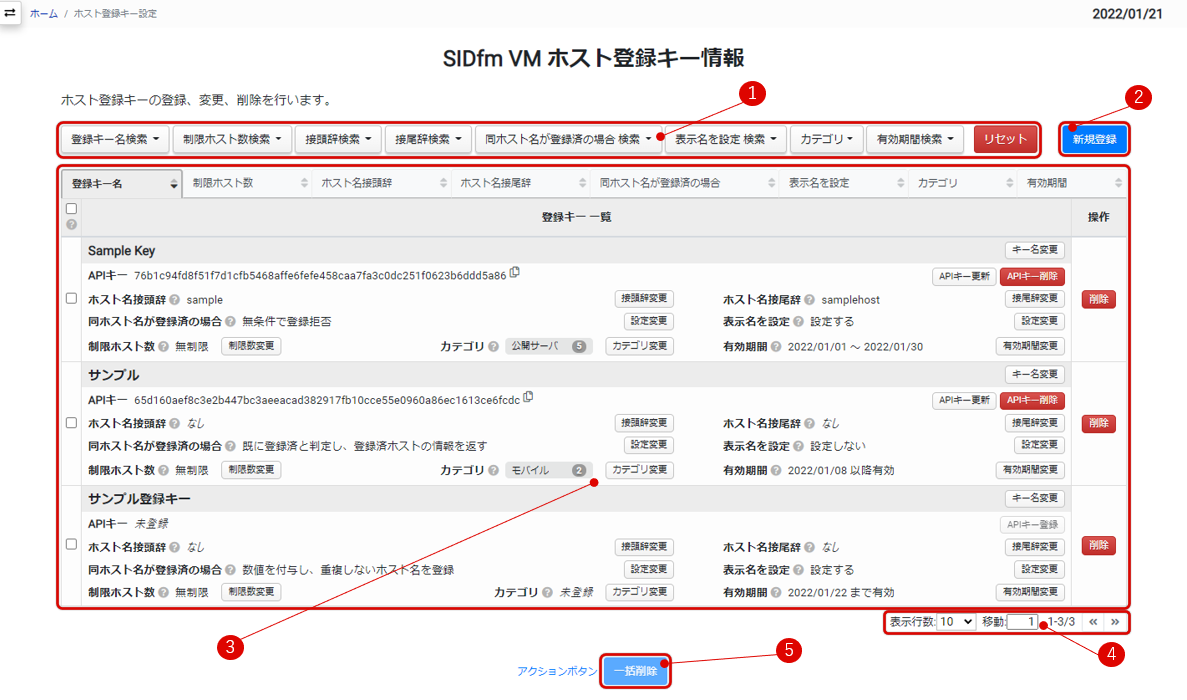Sort by 表示名を設定 column header
Viewport: 1187px width, 700px height.
click(x=844, y=183)
